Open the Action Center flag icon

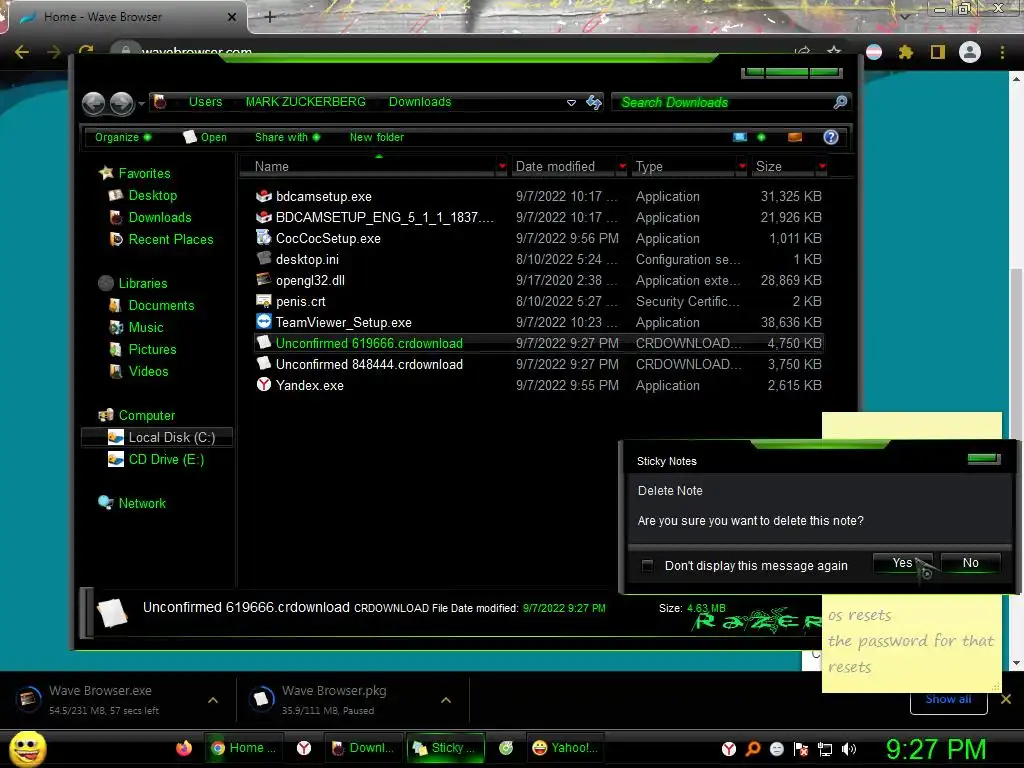point(801,749)
